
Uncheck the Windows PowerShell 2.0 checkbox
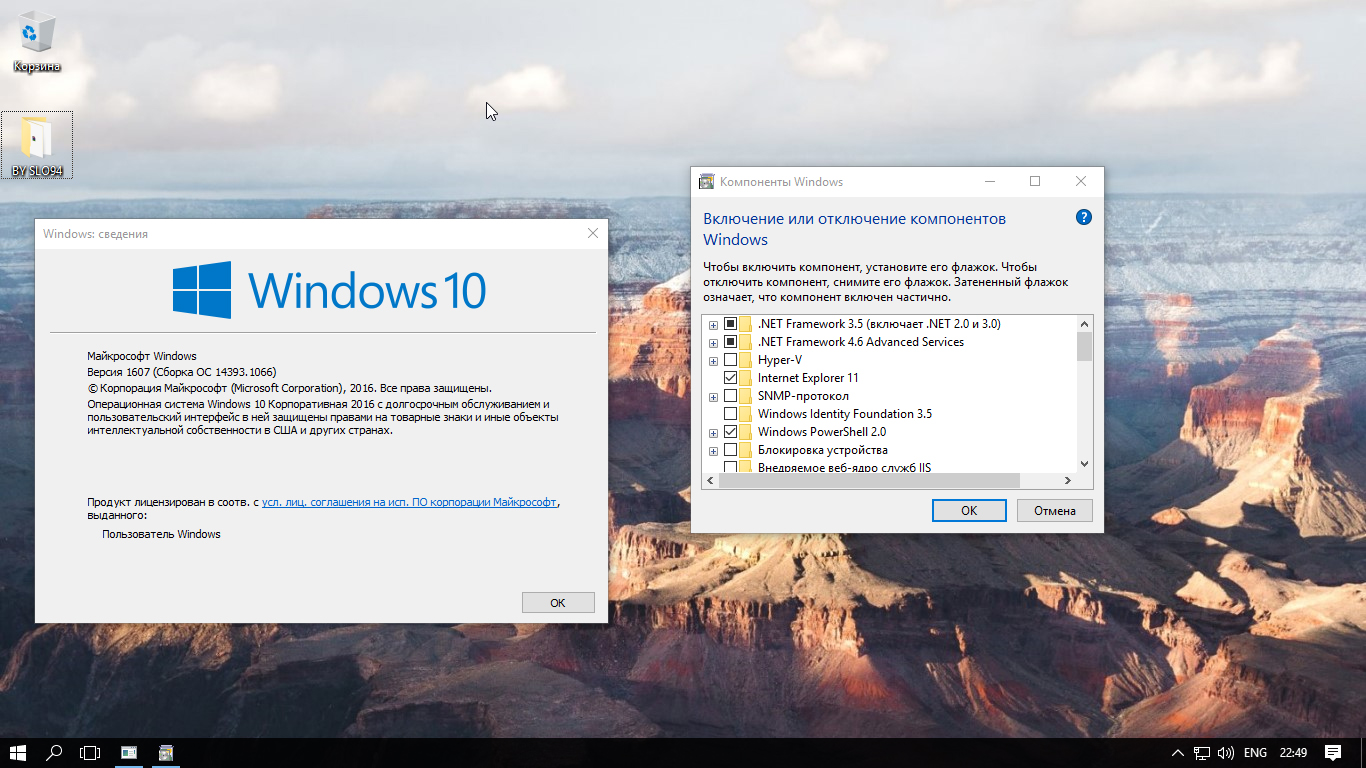point(730,432)
